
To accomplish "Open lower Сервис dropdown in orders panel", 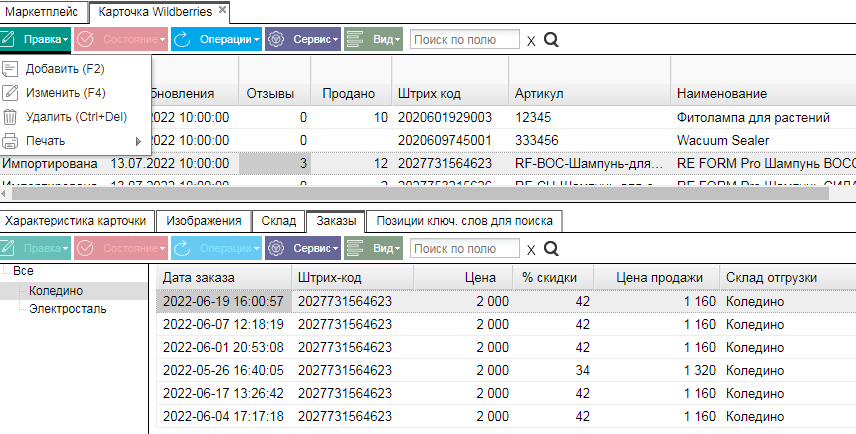I will [x=303, y=248].
